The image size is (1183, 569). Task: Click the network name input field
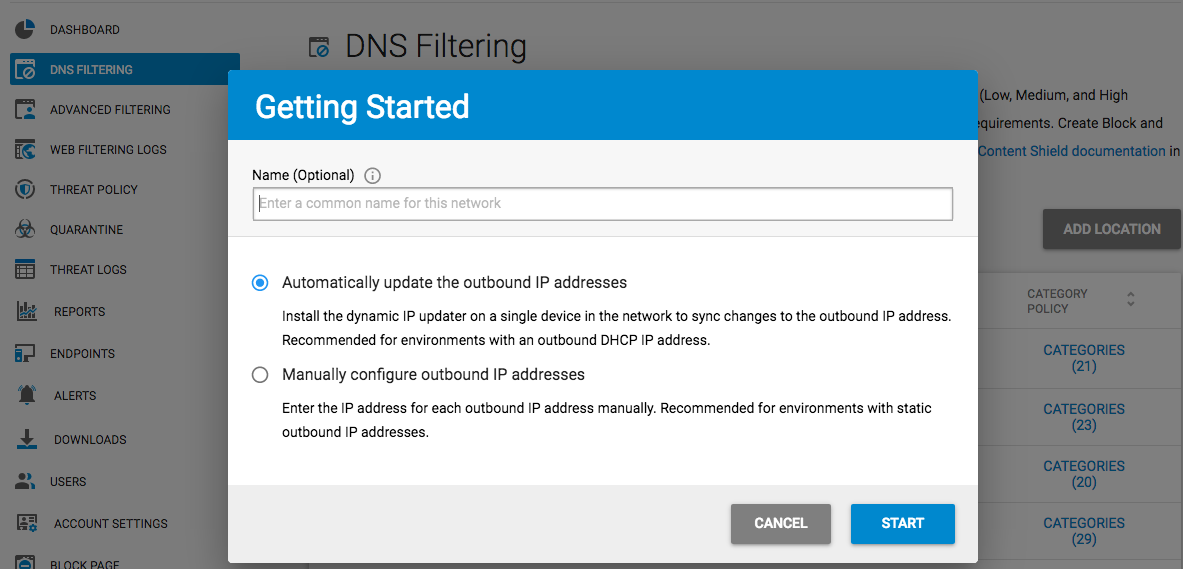pyautogui.click(x=602, y=204)
